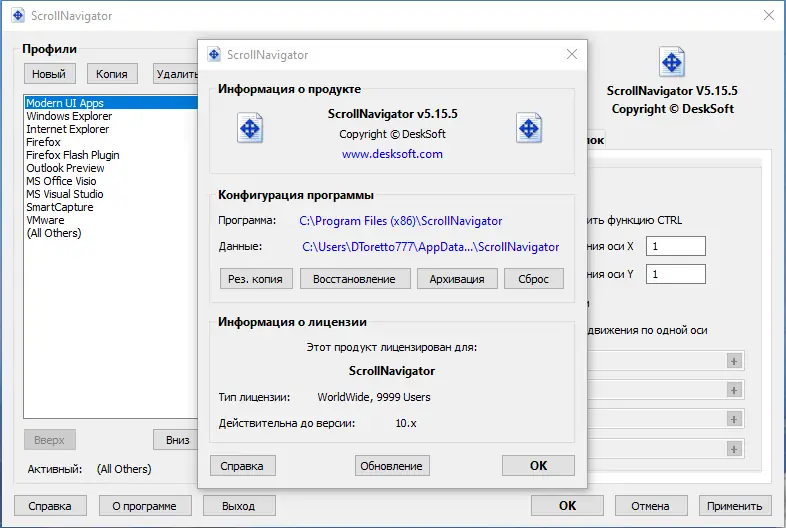This screenshot has height=528, width=786.
Task: Click the О программе button
Action: tap(145, 506)
